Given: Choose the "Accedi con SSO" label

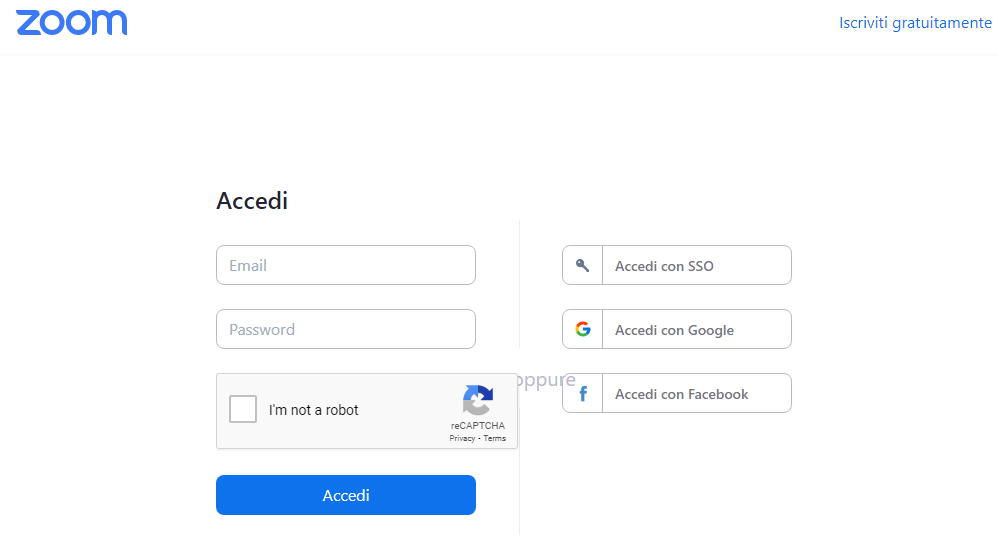Looking at the screenshot, I should [664, 266].
